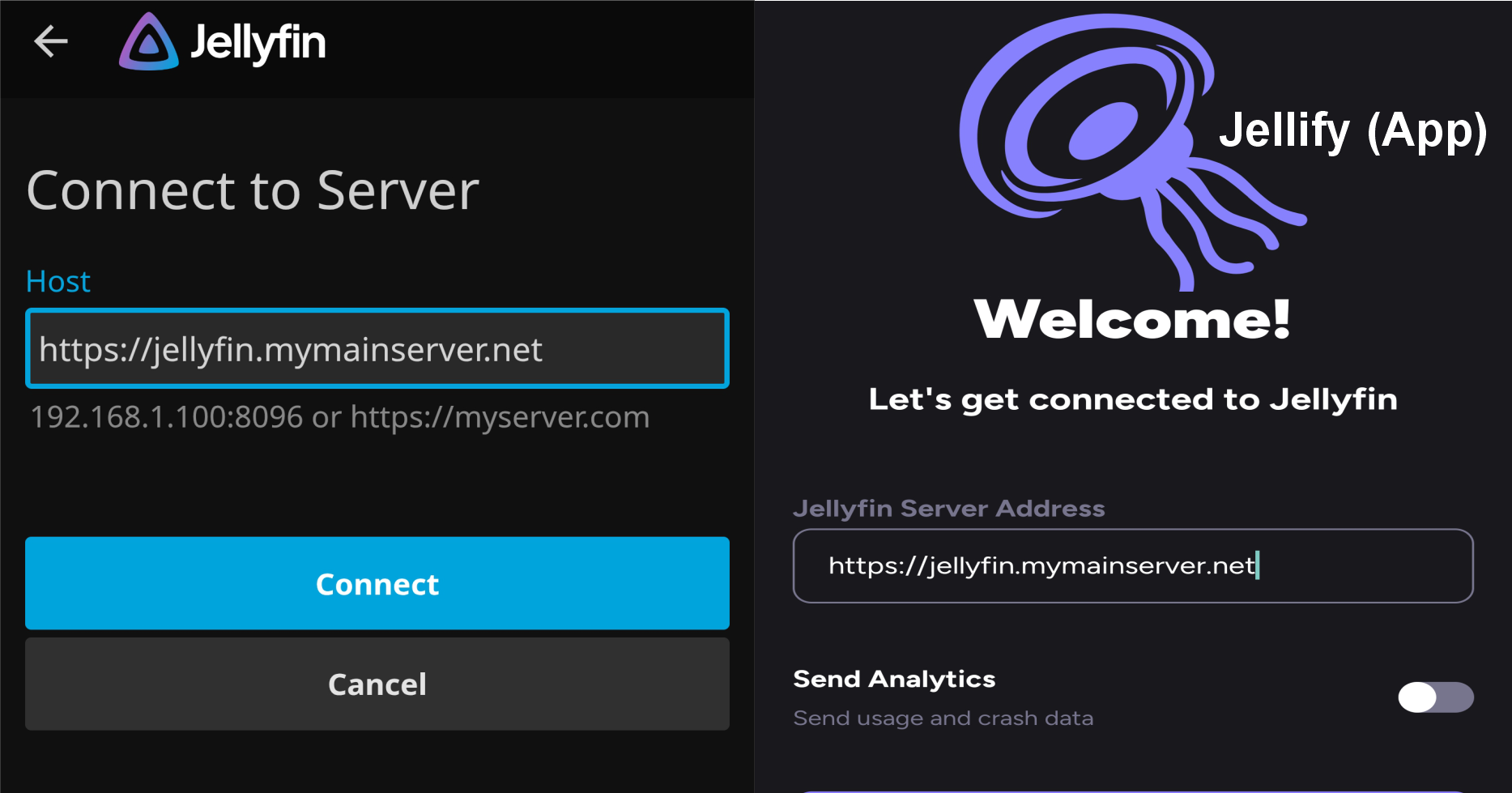Go back using the arrow icon
The image size is (1512, 793).
tap(50, 41)
